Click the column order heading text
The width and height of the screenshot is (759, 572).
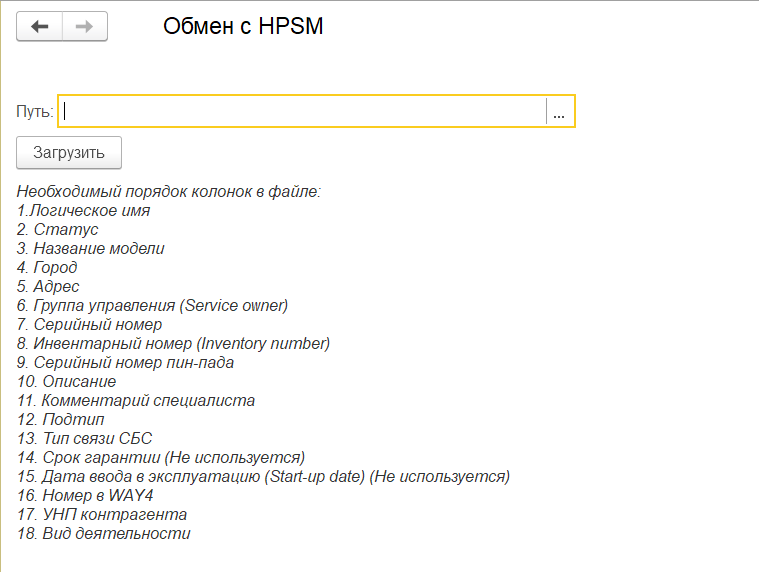click(x=169, y=191)
